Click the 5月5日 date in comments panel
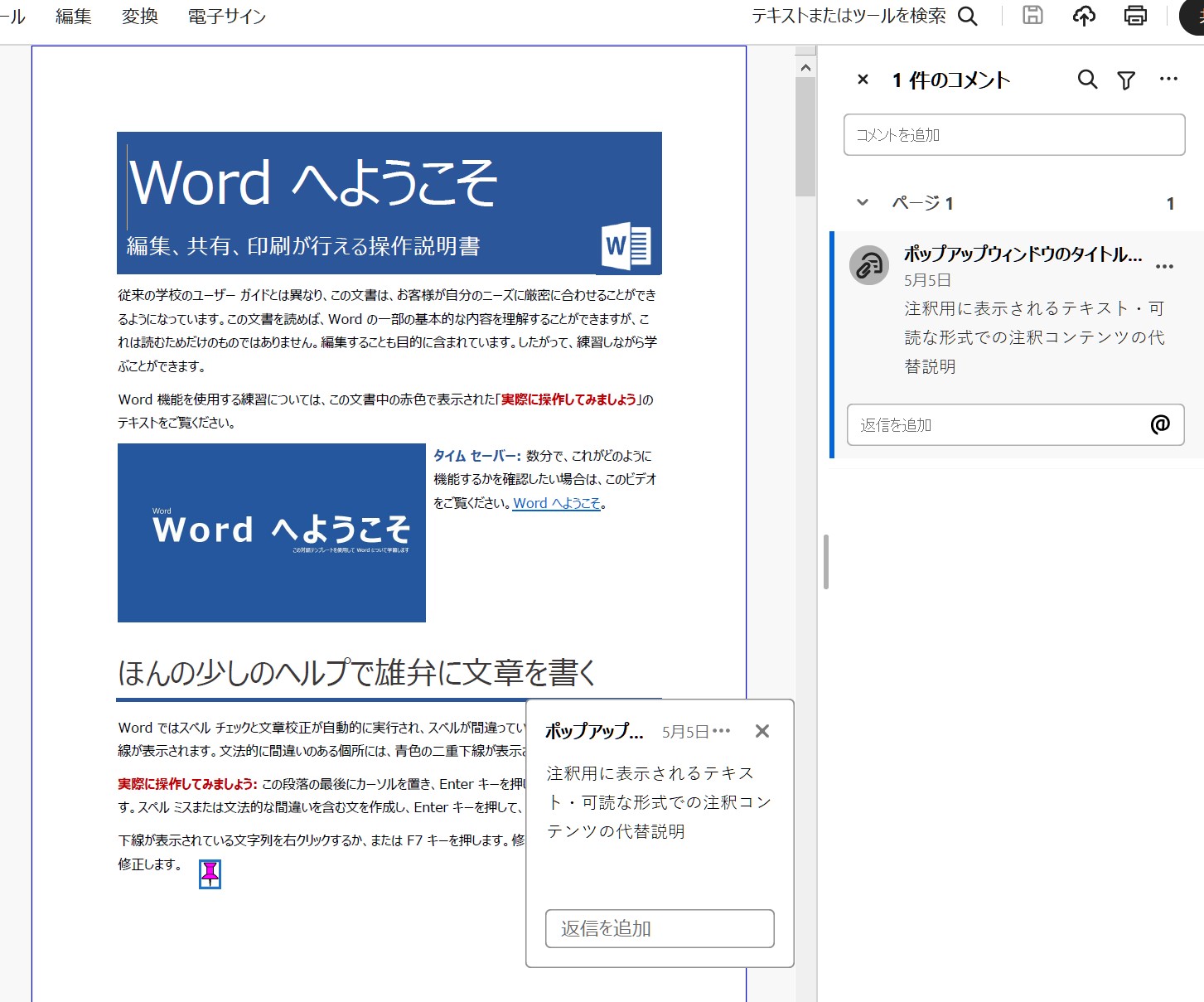This screenshot has width=1204, height=1002. (x=927, y=280)
